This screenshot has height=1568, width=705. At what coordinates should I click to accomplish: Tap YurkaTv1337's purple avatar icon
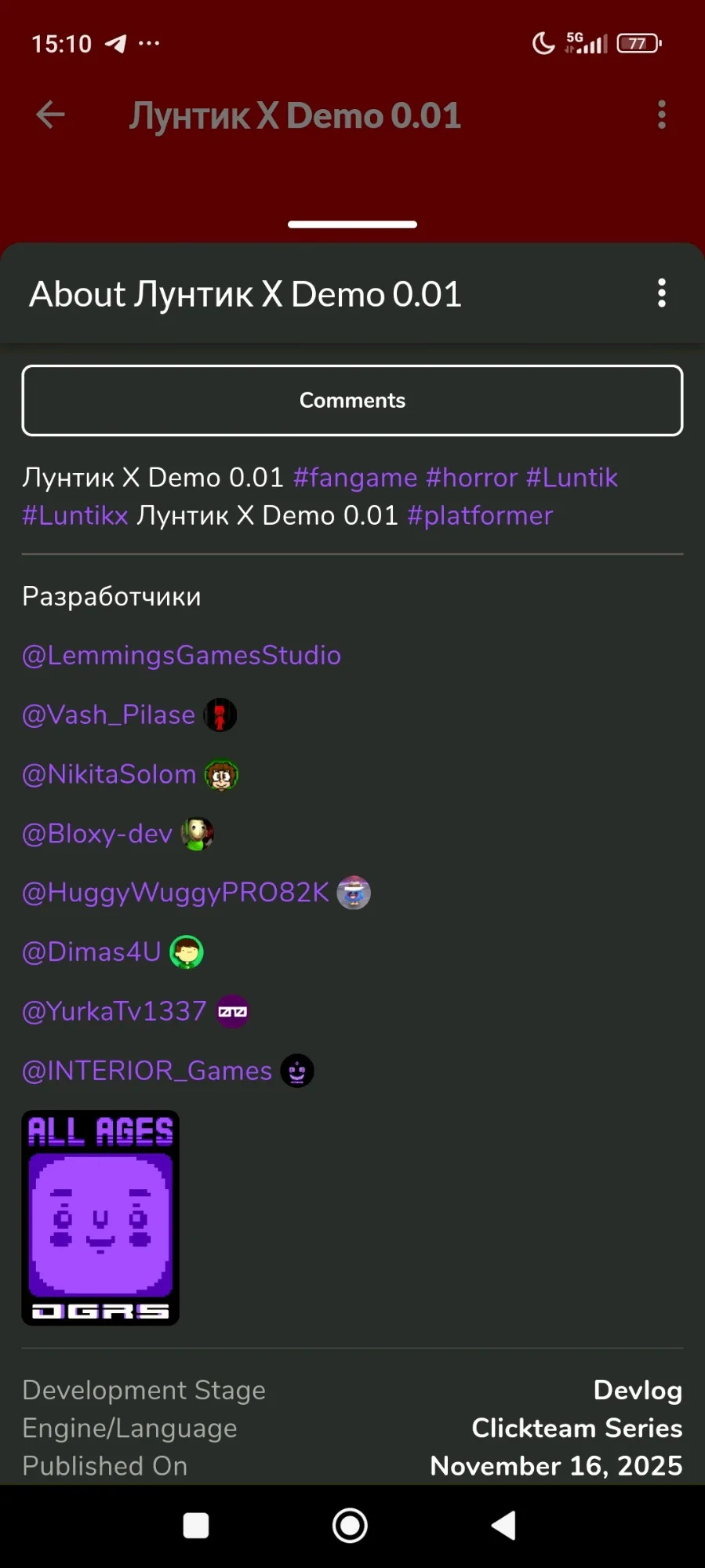tap(232, 1012)
